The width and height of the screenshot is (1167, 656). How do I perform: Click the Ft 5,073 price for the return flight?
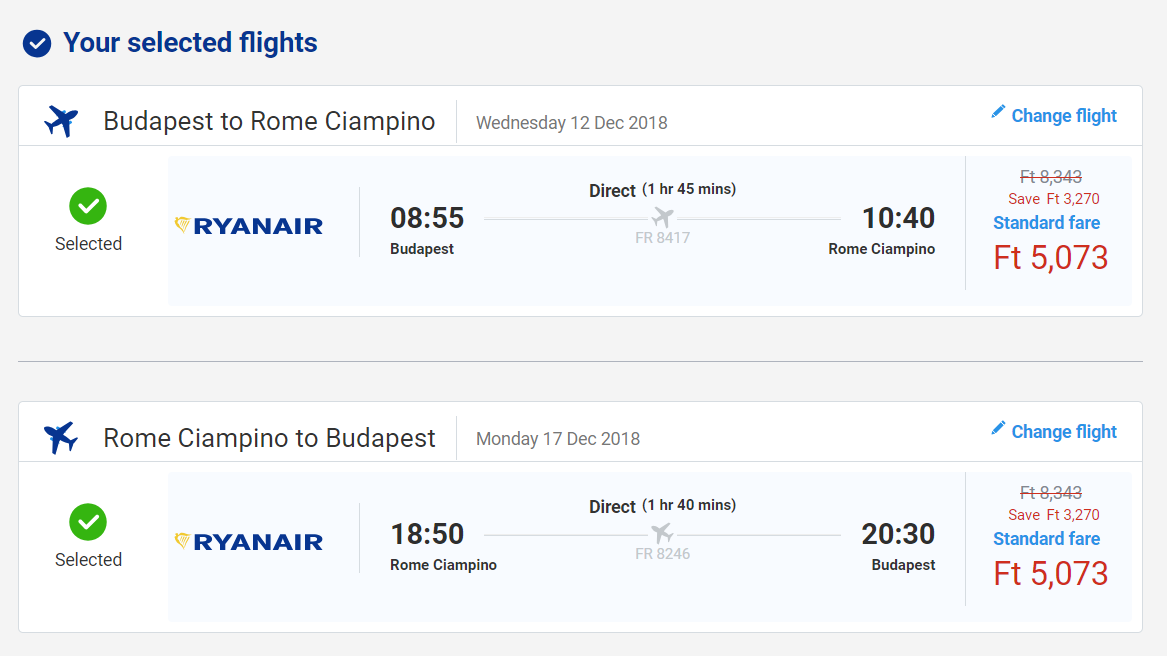click(x=1050, y=574)
